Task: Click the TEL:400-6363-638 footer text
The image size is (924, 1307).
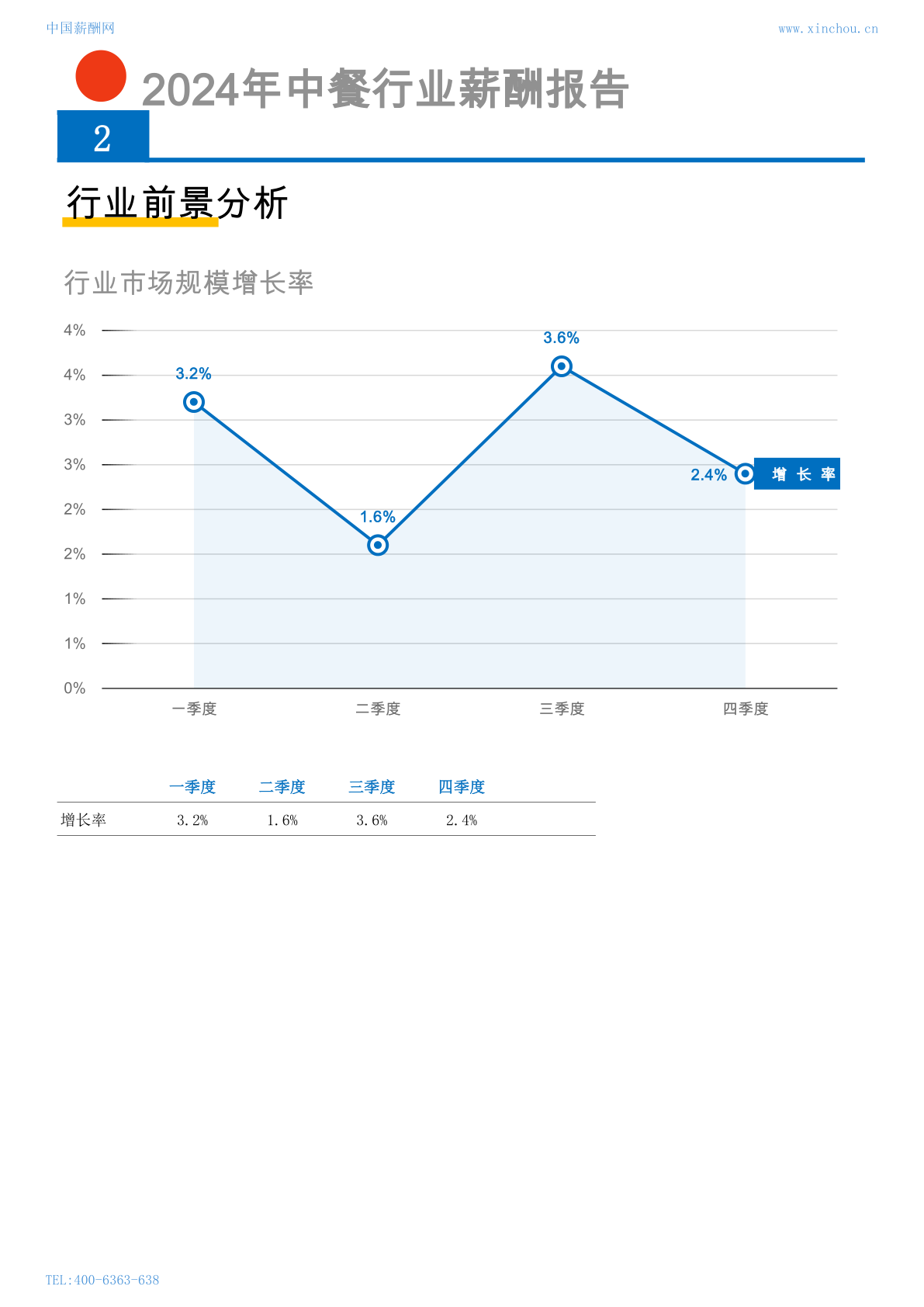Action: (102, 1280)
